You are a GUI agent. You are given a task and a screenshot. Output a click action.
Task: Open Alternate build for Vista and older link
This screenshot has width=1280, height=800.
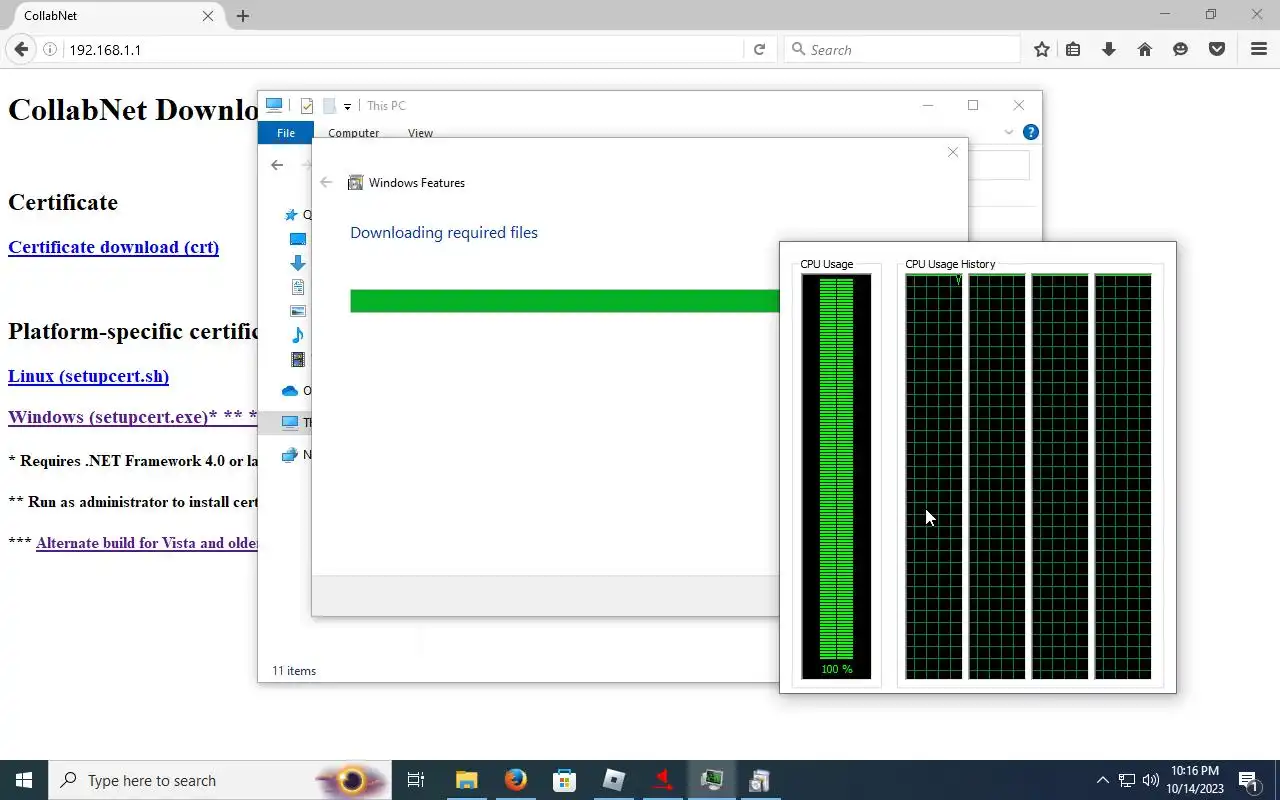tap(147, 543)
